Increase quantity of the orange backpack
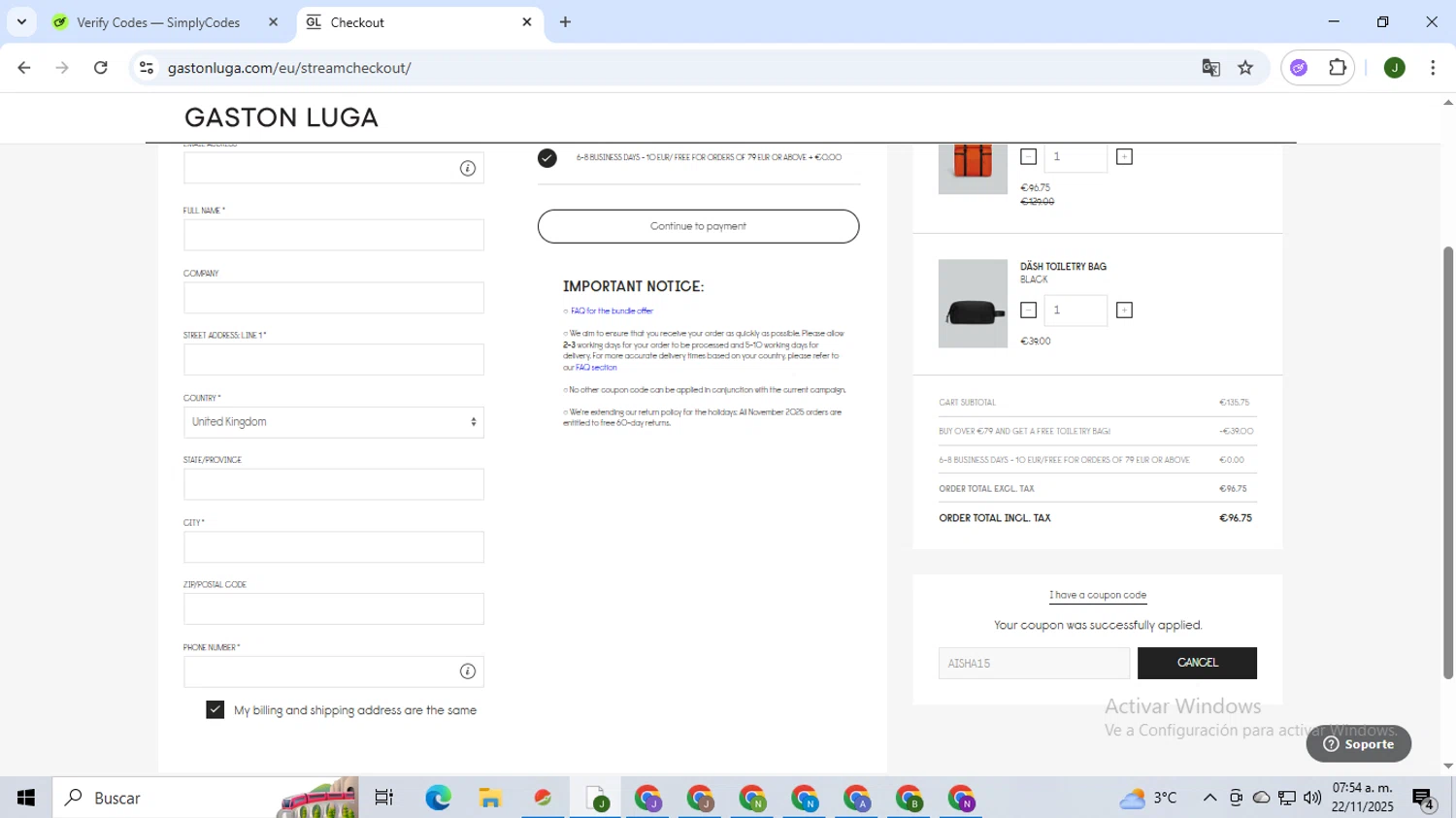1456x818 pixels. tap(1124, 156)
